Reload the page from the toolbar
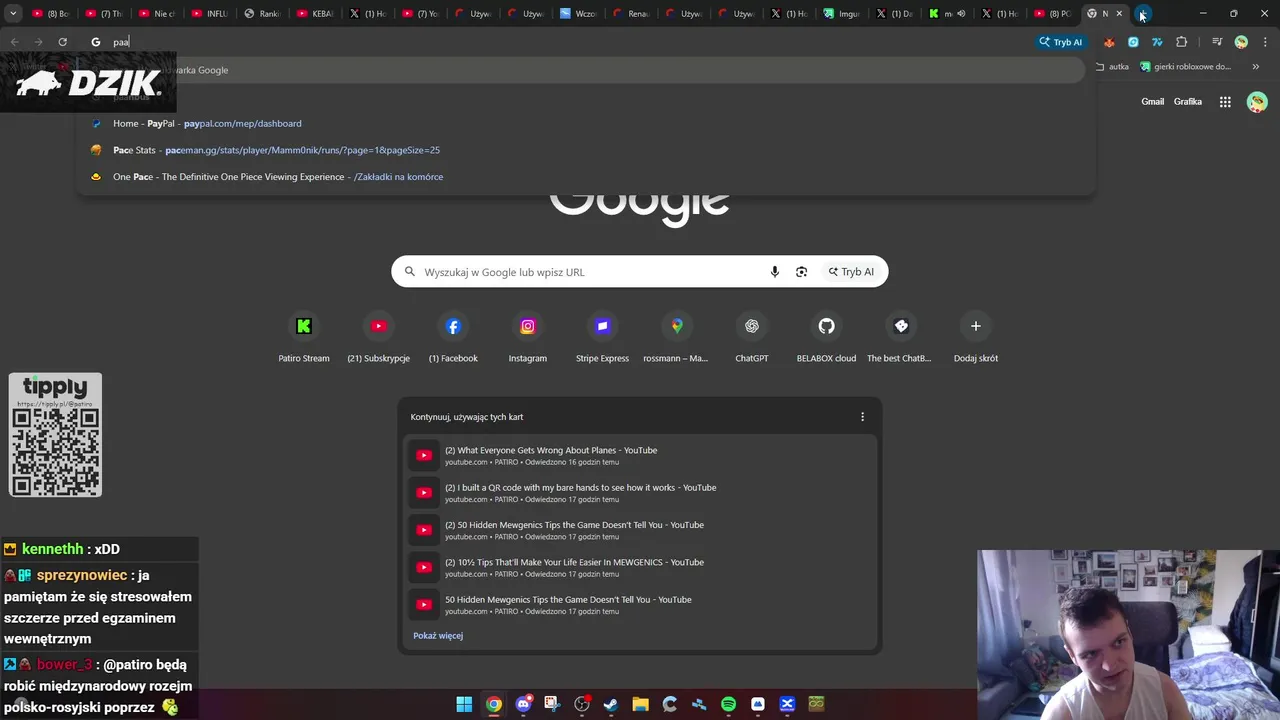1280x720 pixels. pyautogui.click(x=62, y=42)
